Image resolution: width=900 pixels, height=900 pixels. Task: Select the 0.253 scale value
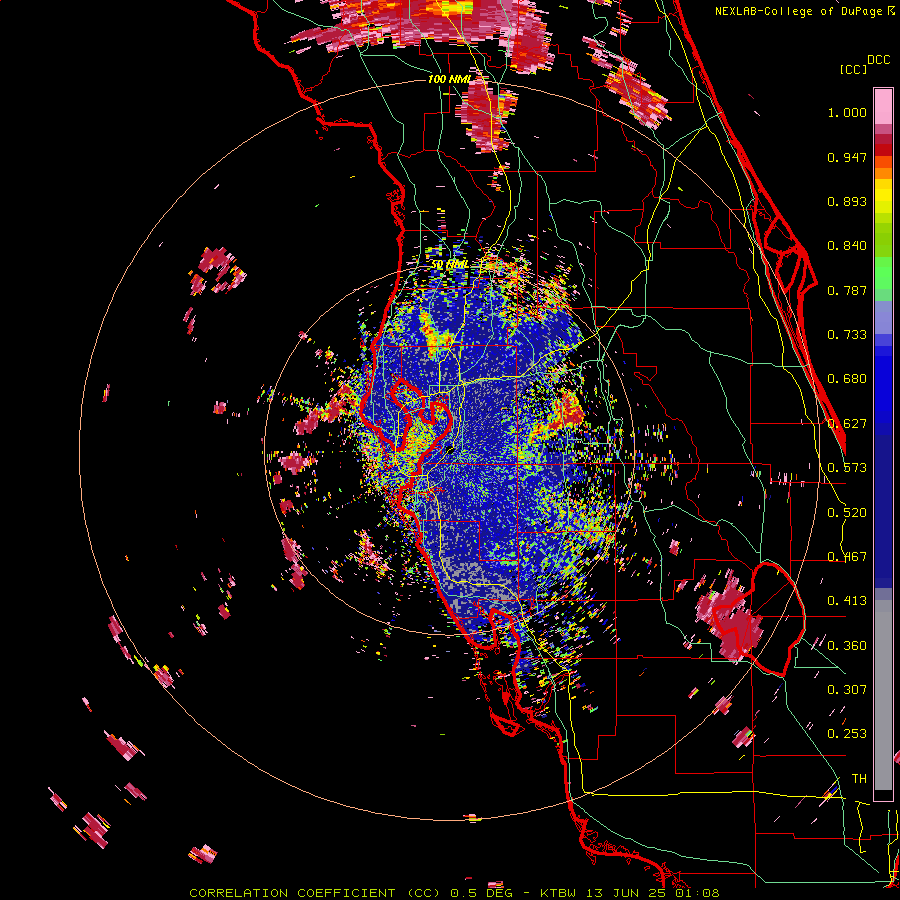847,734
